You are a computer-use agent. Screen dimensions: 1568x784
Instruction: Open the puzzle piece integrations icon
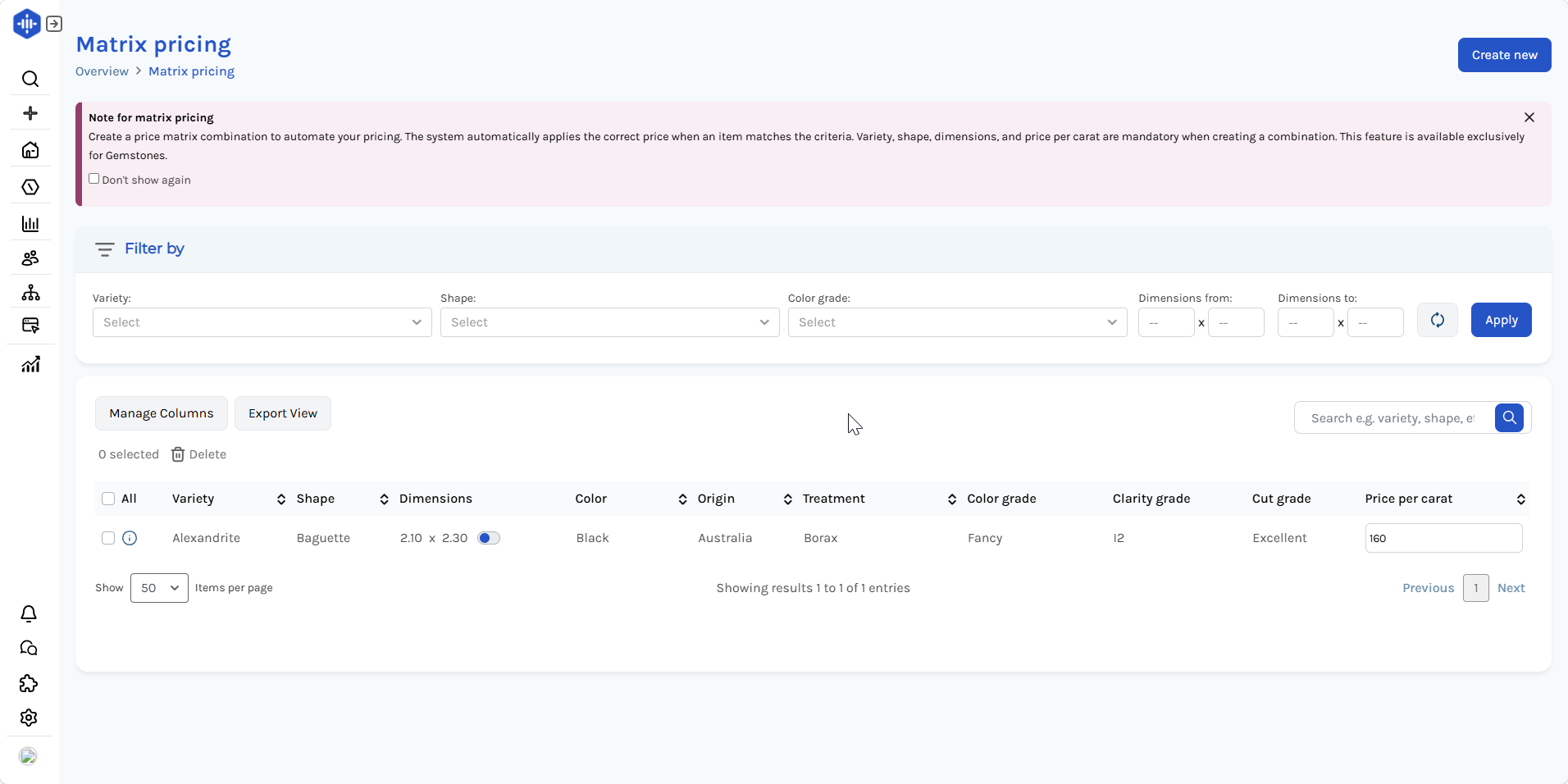29,683
